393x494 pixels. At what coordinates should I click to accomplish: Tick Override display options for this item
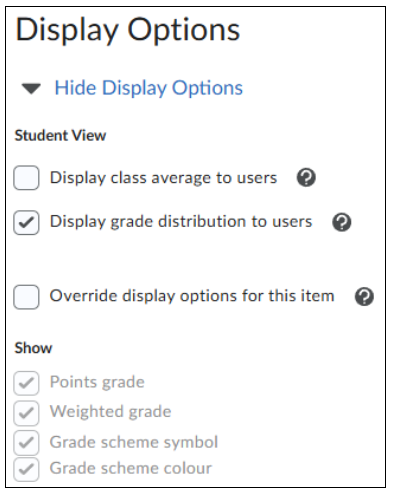tap(26, 297)
